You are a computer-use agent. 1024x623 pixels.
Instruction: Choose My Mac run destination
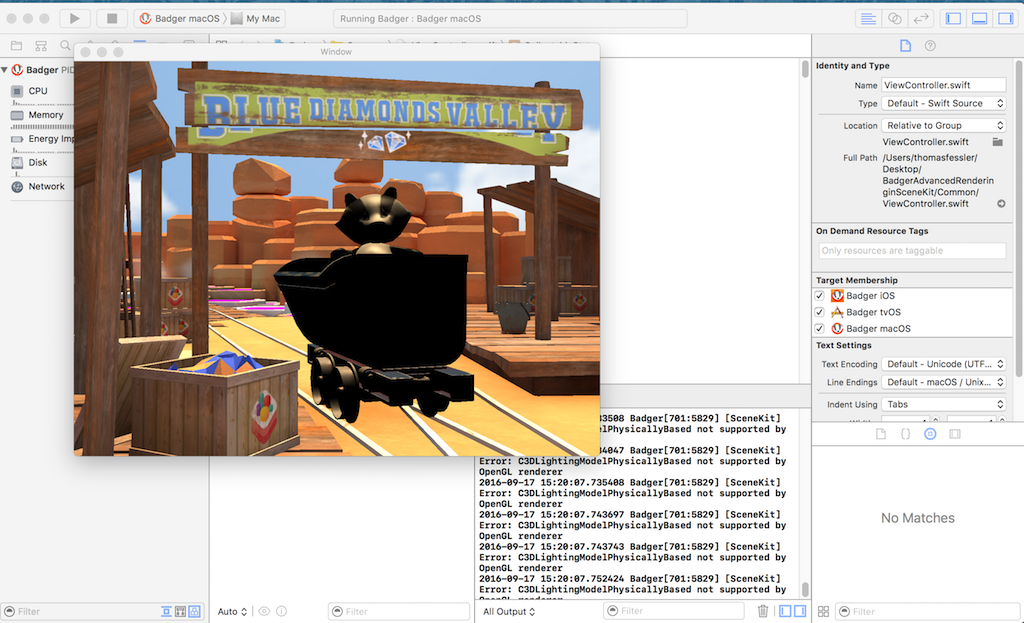260,17
